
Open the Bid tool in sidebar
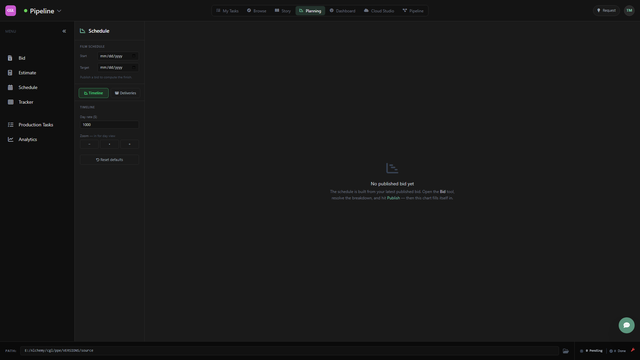pyautogui.click(x=22, y=58)
